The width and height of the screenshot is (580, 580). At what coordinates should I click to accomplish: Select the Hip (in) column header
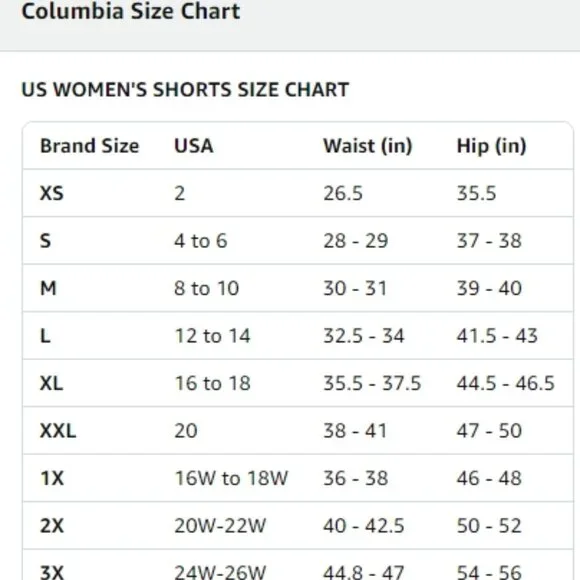click(x=491, y=146)
